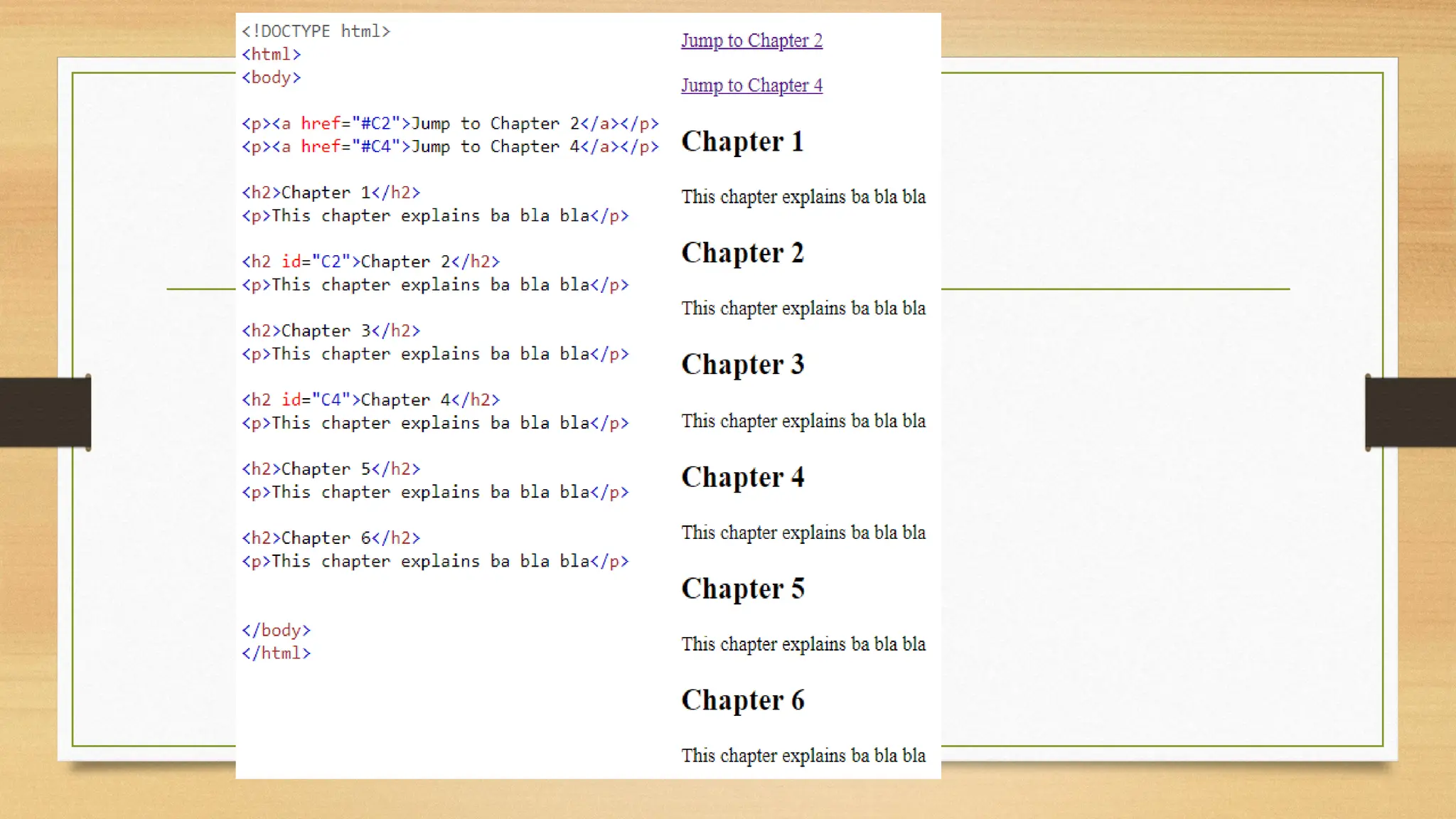The height and width of the screenshot is (819, 1456).
Task: Click the h2 id="C4" code line
Action: click(370, 400)
